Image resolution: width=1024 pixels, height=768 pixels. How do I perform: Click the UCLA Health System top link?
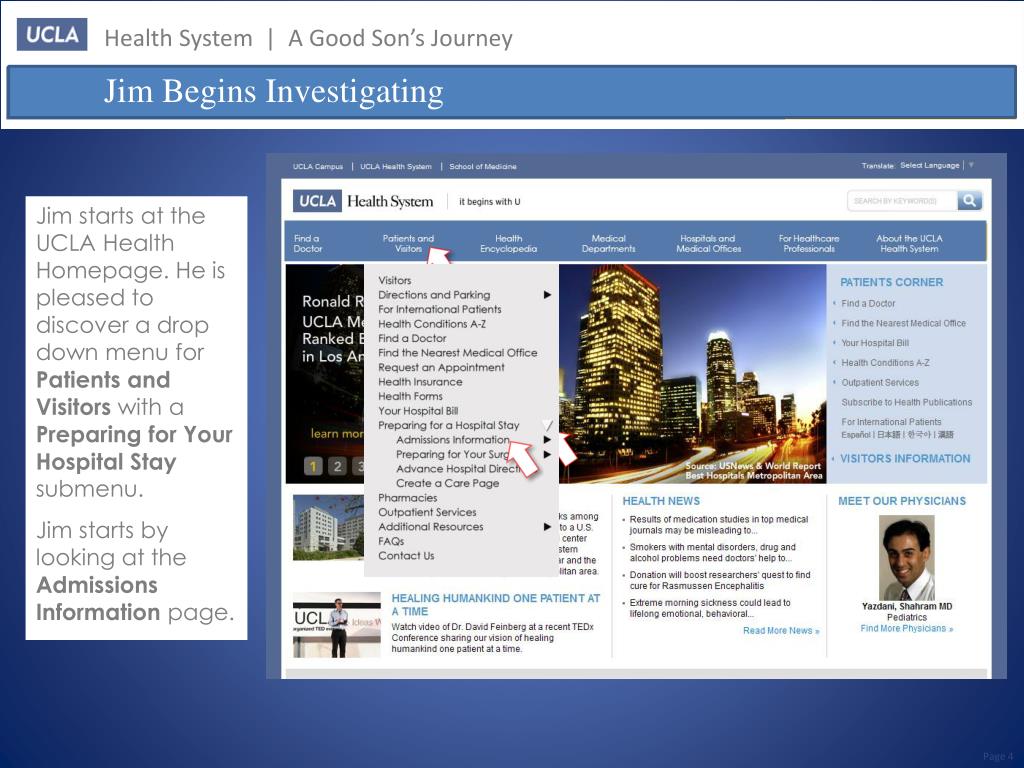396,167
